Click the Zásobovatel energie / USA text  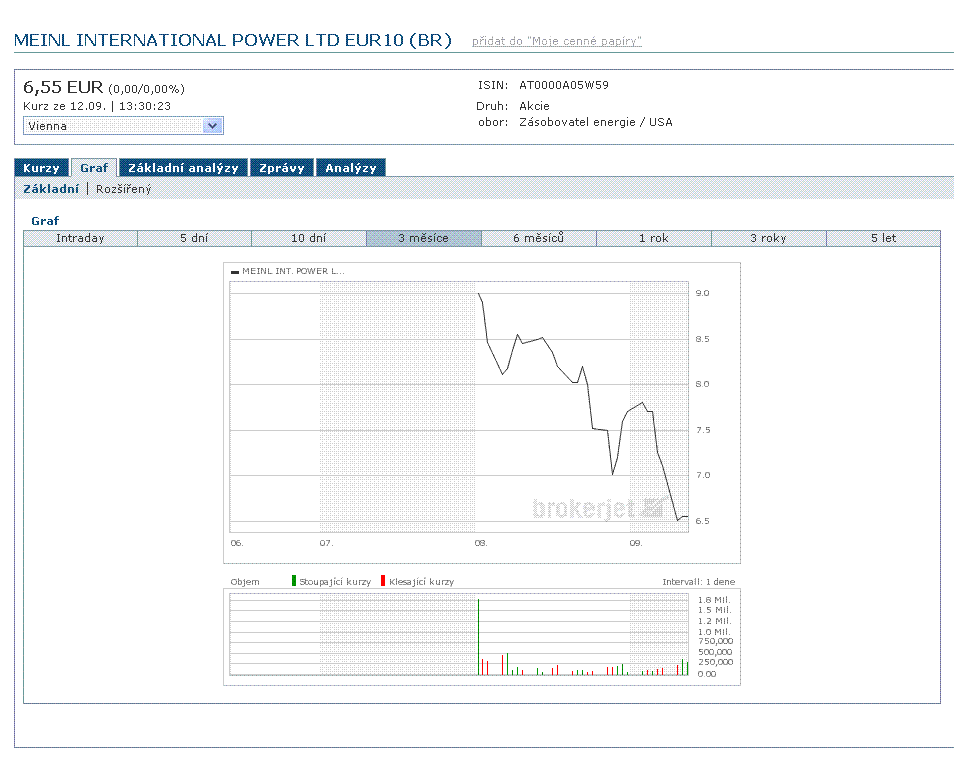click(x=596, y=122)
